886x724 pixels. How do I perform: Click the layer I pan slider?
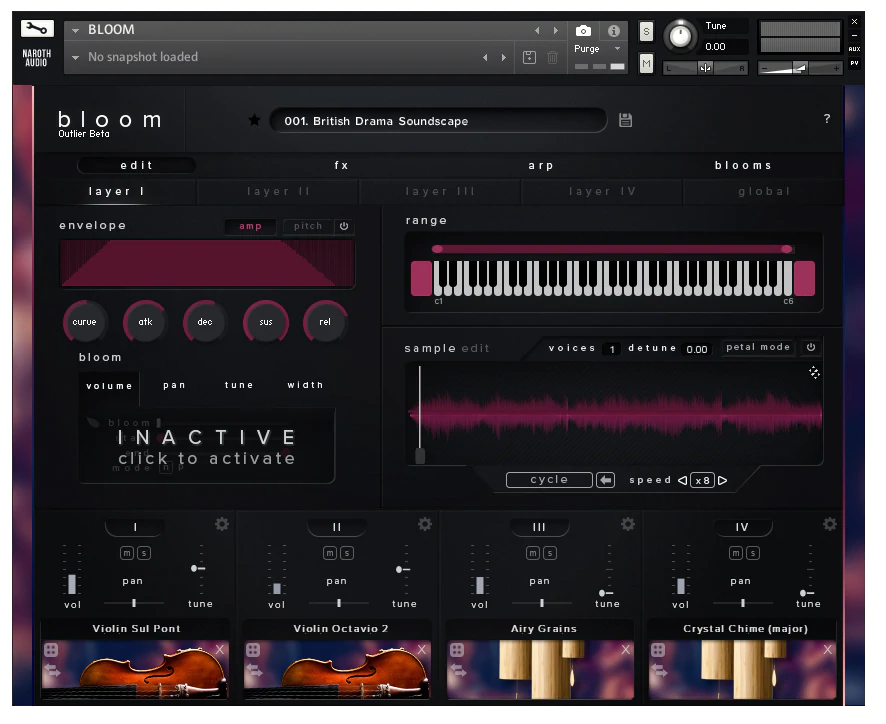(x=134, y=603)
